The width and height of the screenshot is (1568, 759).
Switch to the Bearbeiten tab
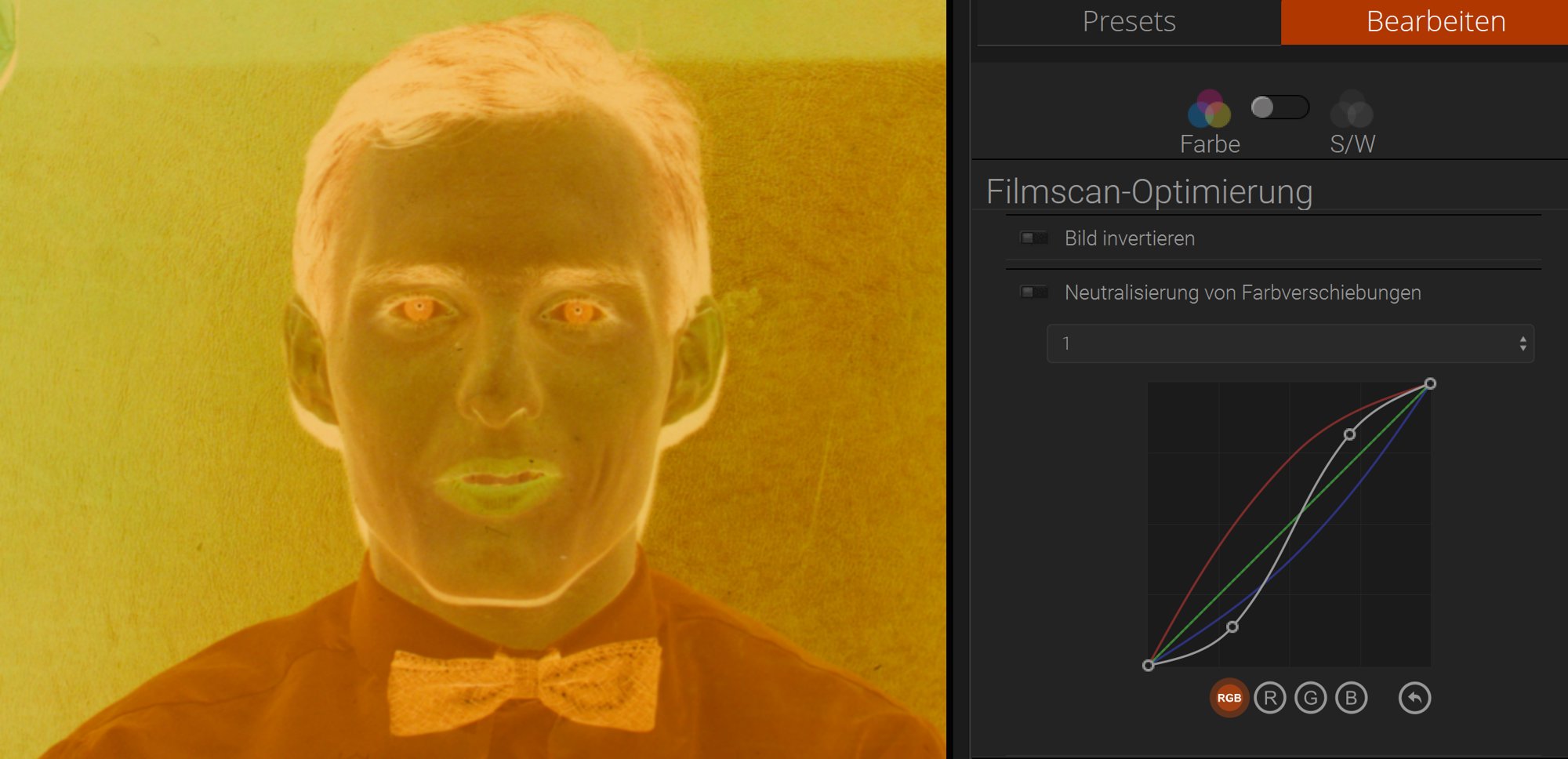pyautogui.click(x=1436, y=22)
